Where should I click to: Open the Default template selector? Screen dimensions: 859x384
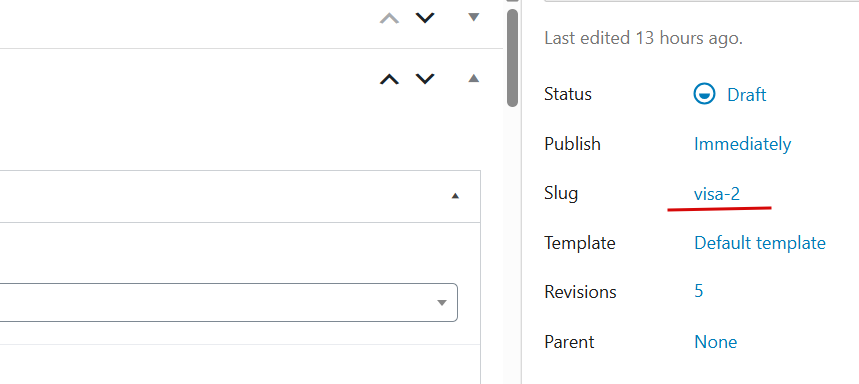(x=760, y=243)
